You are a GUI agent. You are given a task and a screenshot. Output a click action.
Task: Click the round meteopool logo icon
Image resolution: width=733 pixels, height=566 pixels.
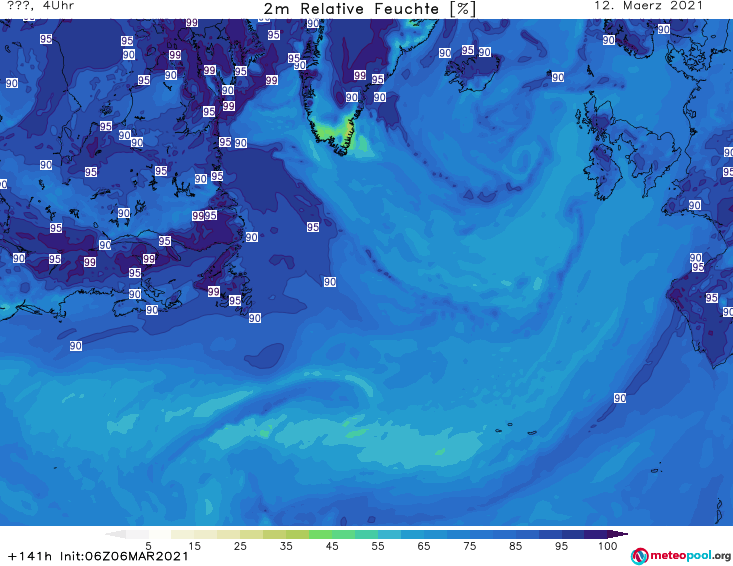[639, 556]
